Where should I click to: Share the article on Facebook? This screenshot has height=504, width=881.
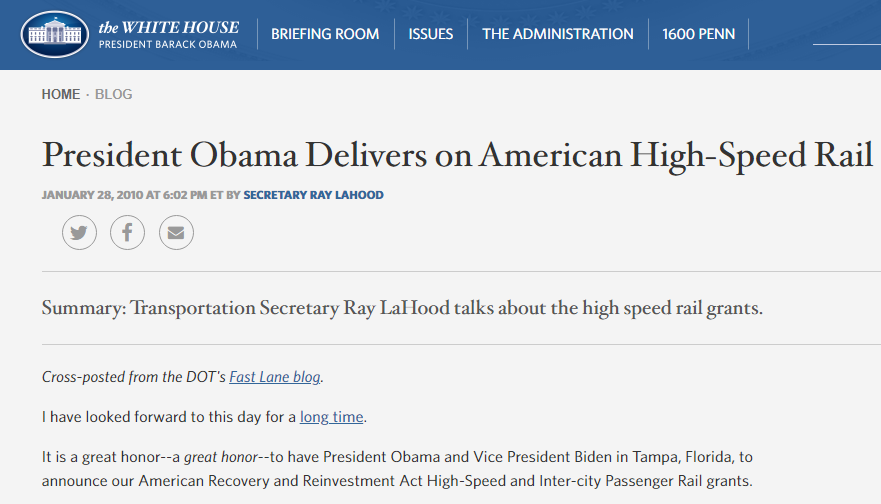(x=127, y=233)
